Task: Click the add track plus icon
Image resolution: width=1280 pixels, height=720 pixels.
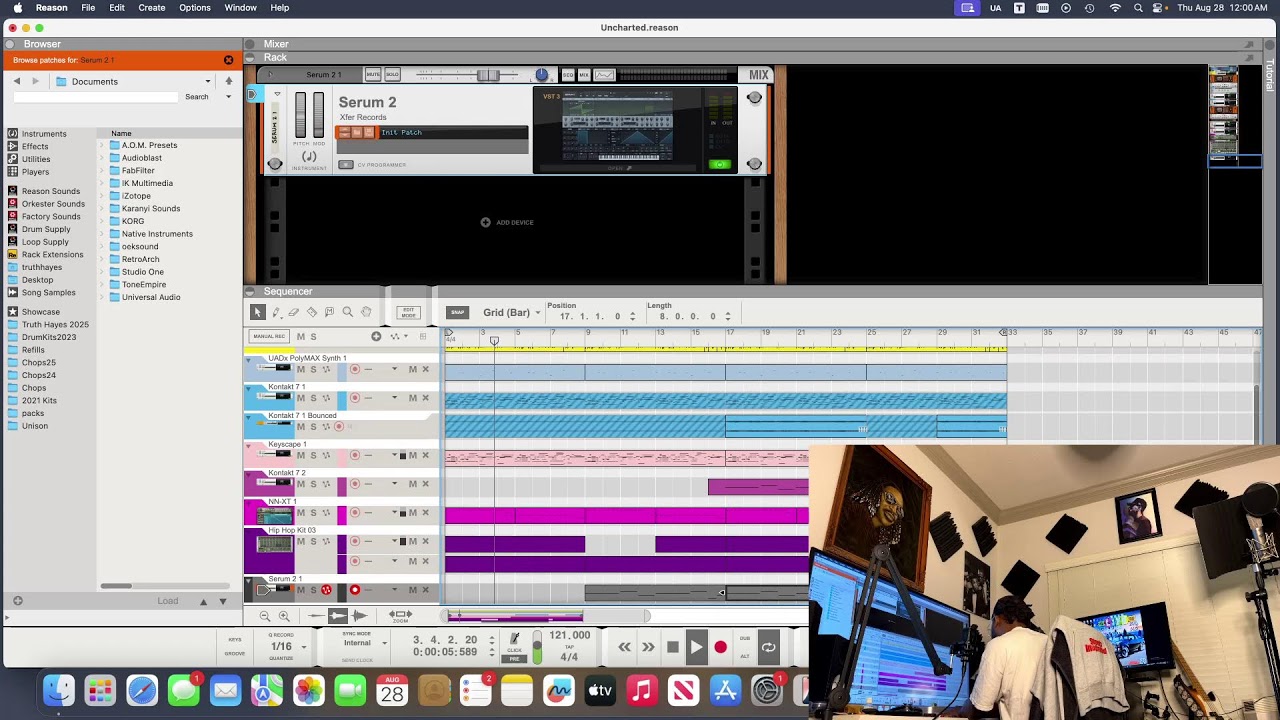Action: point(376,337)
